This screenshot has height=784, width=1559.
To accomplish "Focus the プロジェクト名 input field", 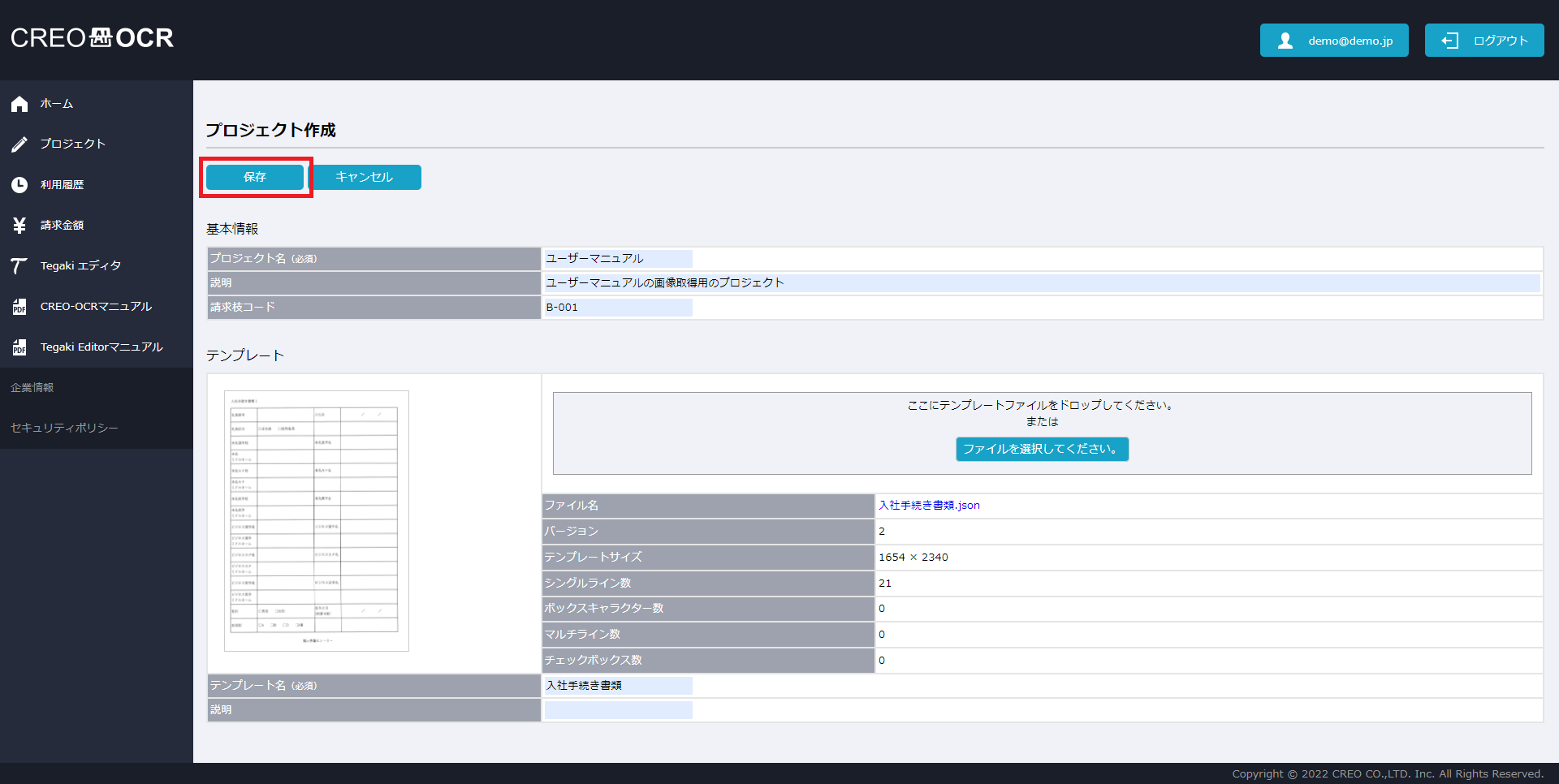I will 618,259.
